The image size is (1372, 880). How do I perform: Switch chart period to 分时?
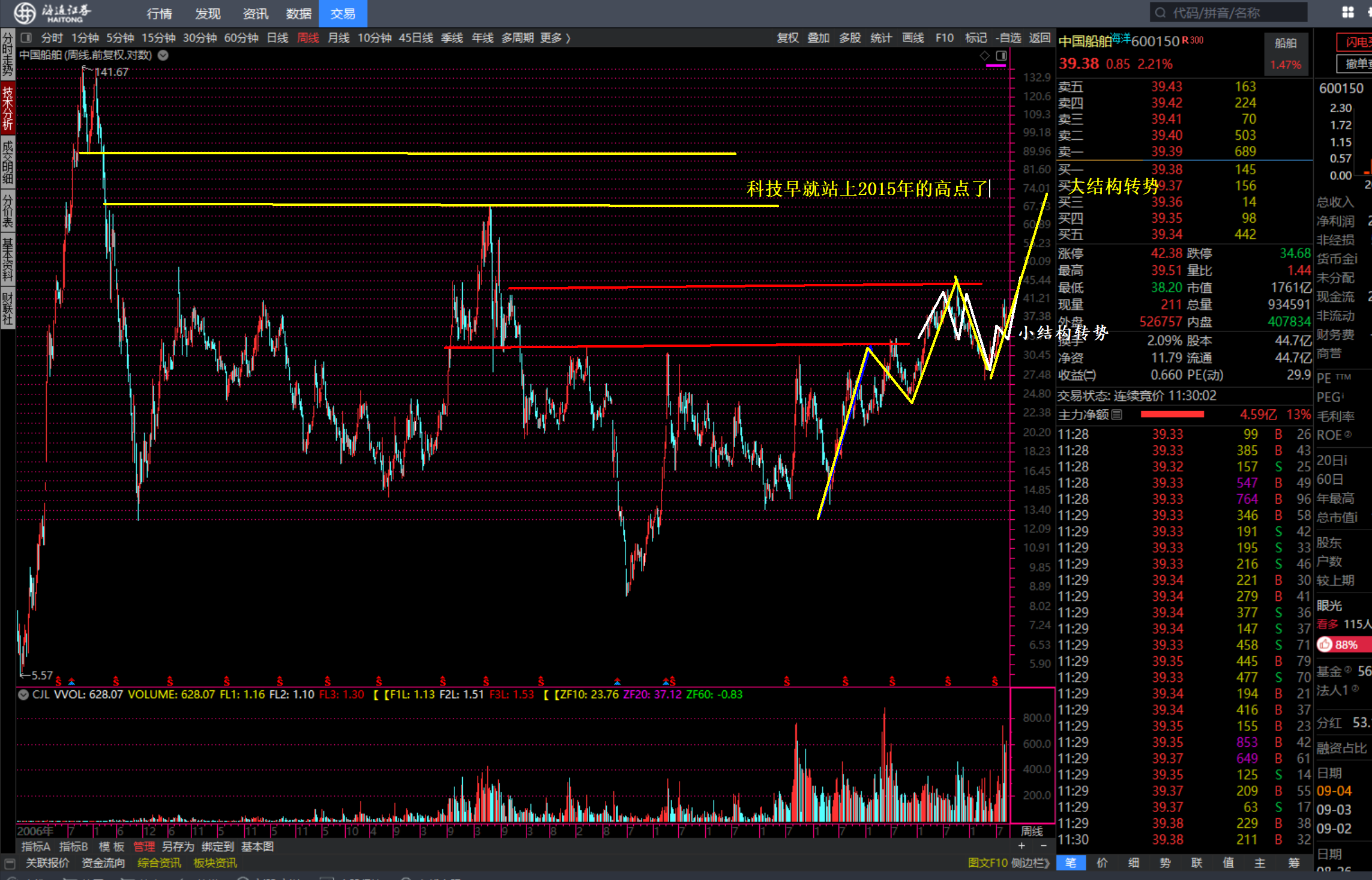coord(52,38)
